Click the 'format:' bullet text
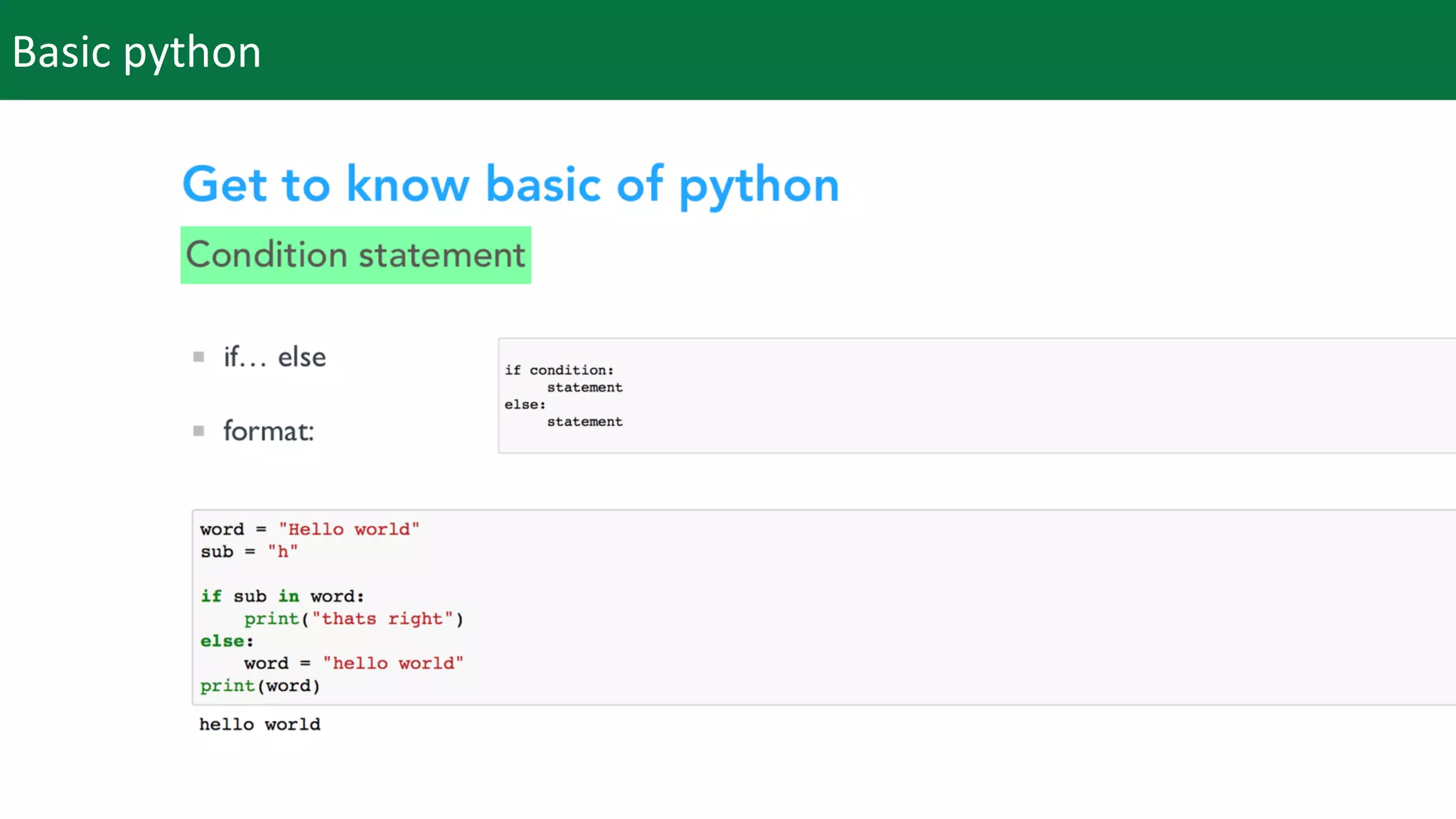 (269, 431)
